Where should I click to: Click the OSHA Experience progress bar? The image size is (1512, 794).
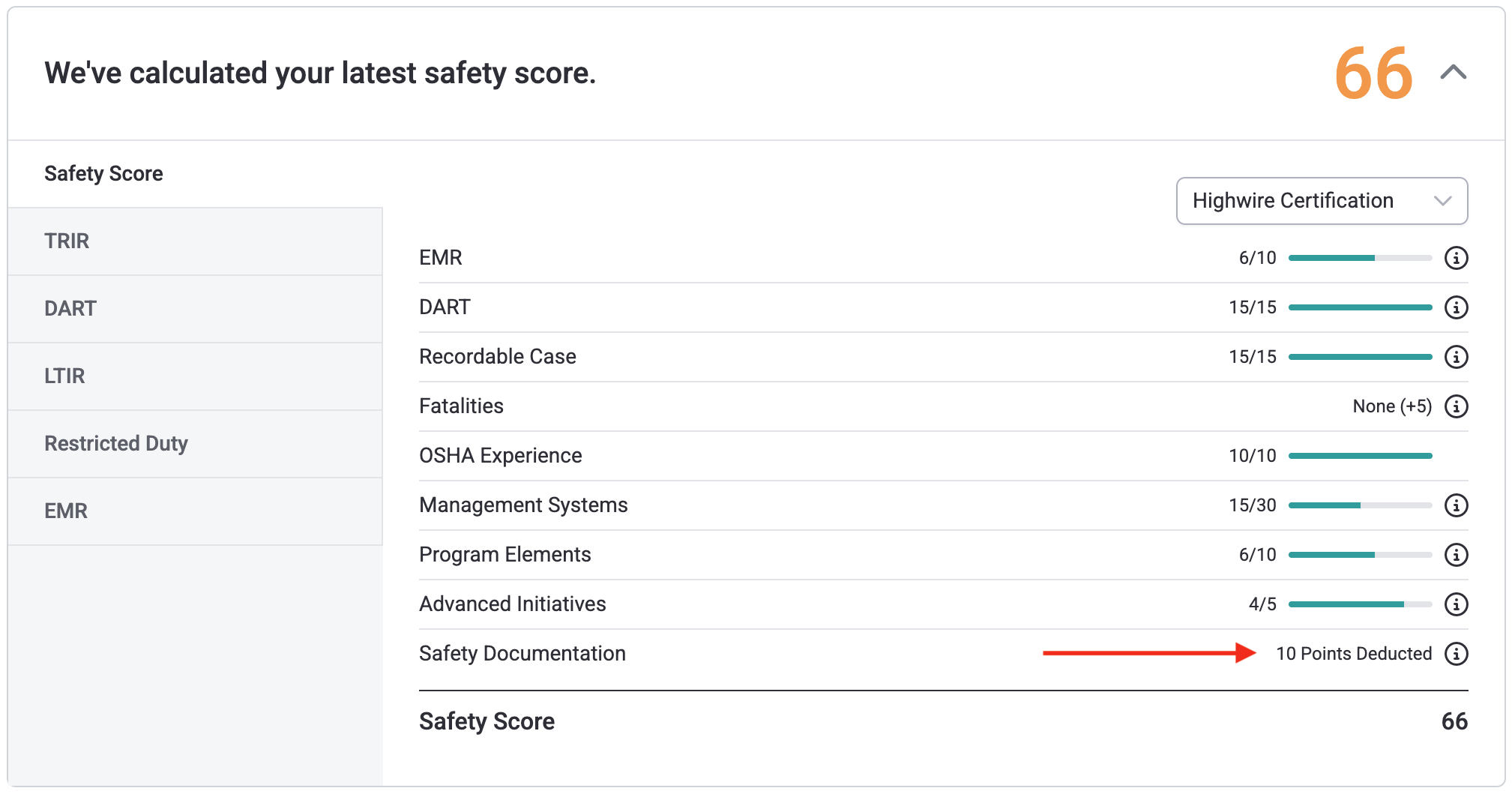[1360, 456]
